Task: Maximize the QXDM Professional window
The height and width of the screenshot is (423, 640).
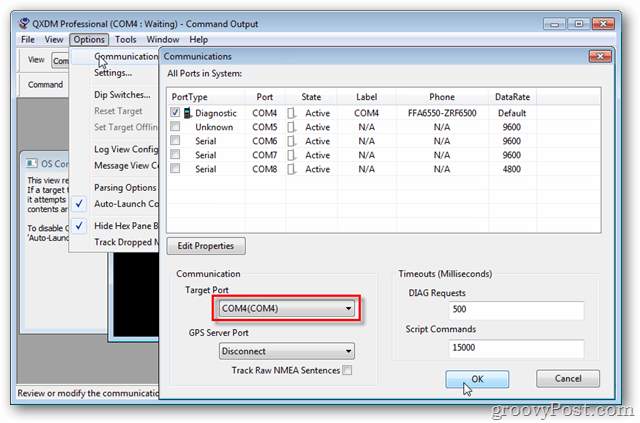Action: [579, 24]
